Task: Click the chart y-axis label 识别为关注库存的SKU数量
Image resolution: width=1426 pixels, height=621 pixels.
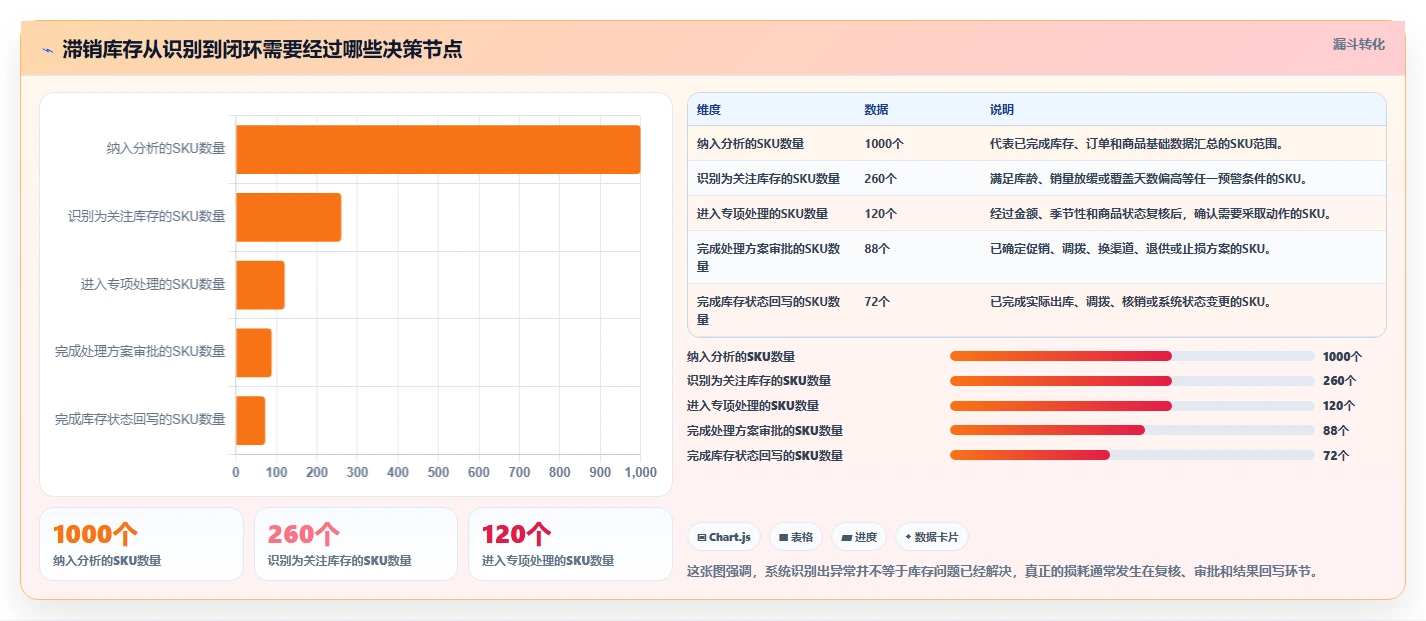Action: (x=147, y=217)
